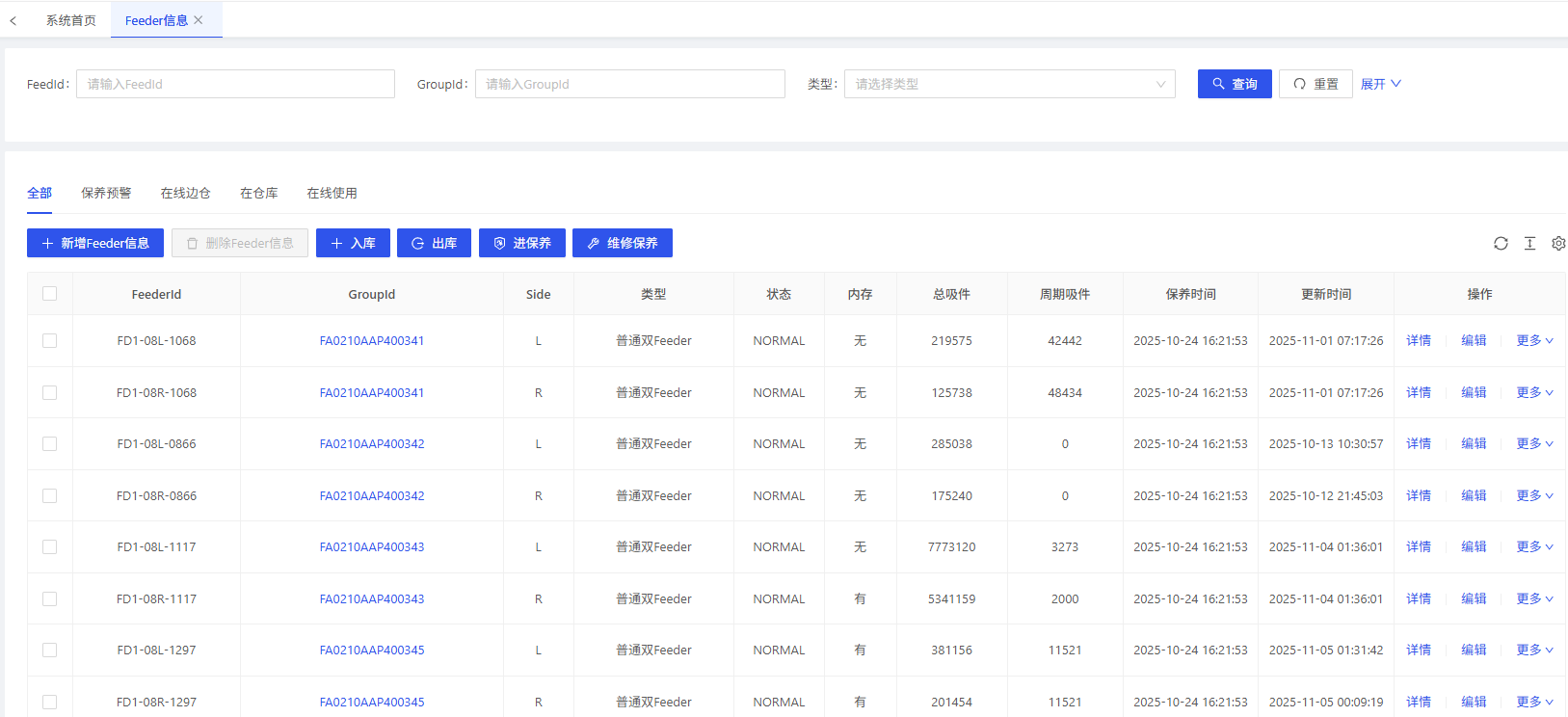Check the row checkbox for FD1-08L-1068

click(50, 341)
